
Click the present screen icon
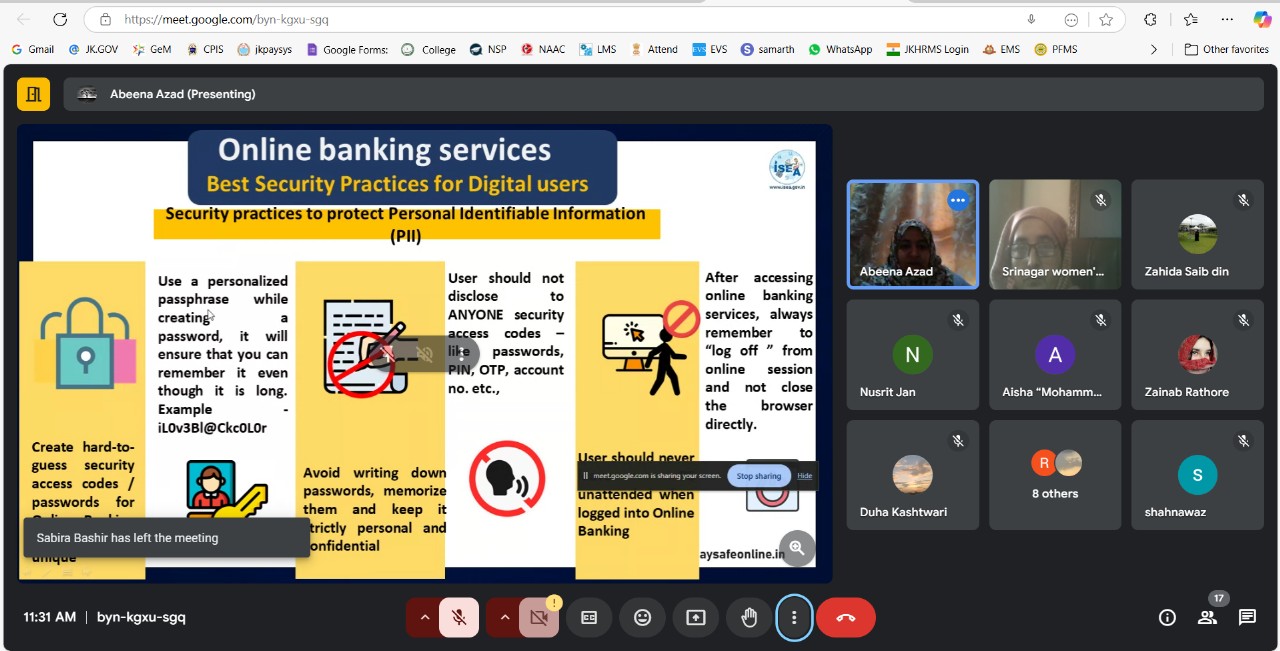696,618
